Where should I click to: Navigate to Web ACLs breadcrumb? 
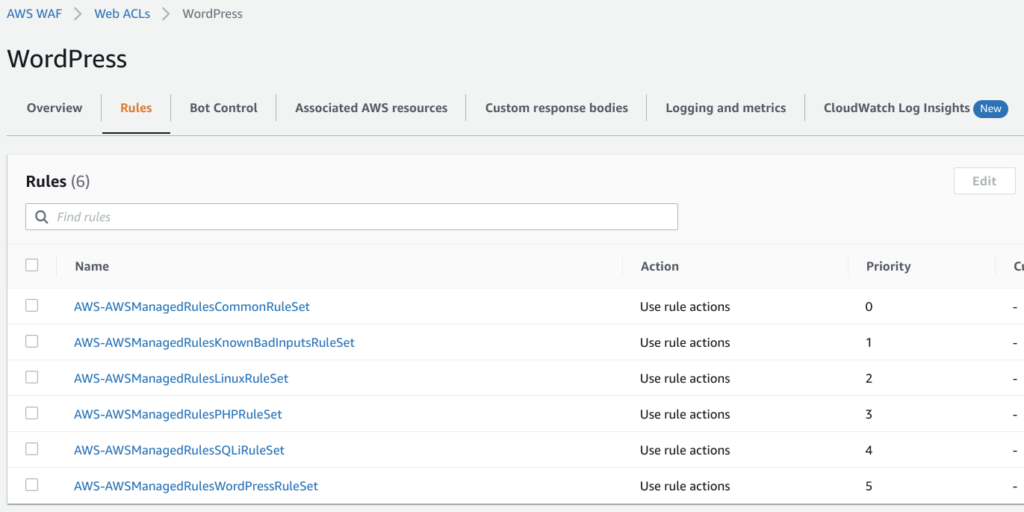coord(122,14)
